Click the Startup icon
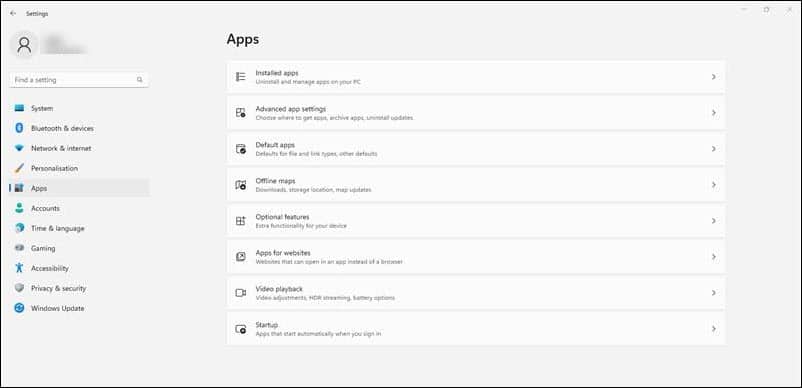802x388 pixels. point(240,329)
